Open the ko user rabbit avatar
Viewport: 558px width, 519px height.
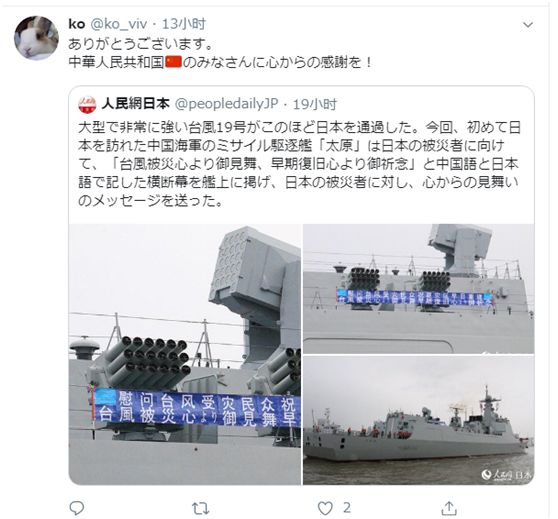[36, 38]
